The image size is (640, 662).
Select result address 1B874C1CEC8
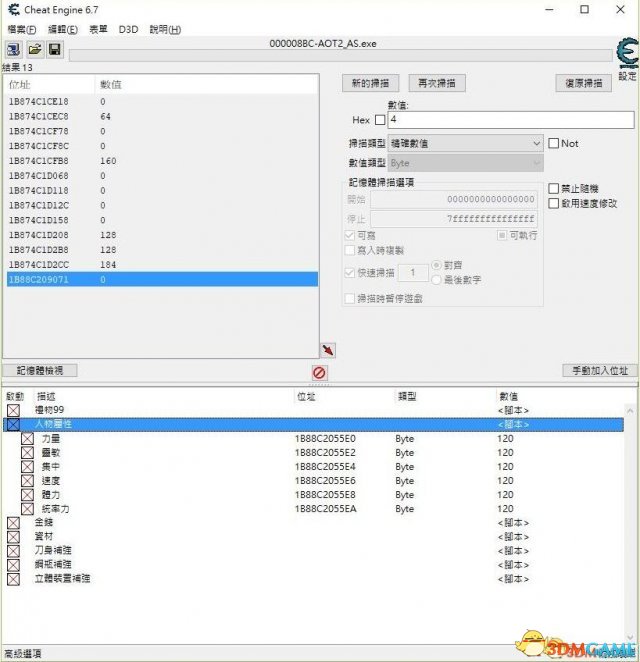tap(38, 117)
